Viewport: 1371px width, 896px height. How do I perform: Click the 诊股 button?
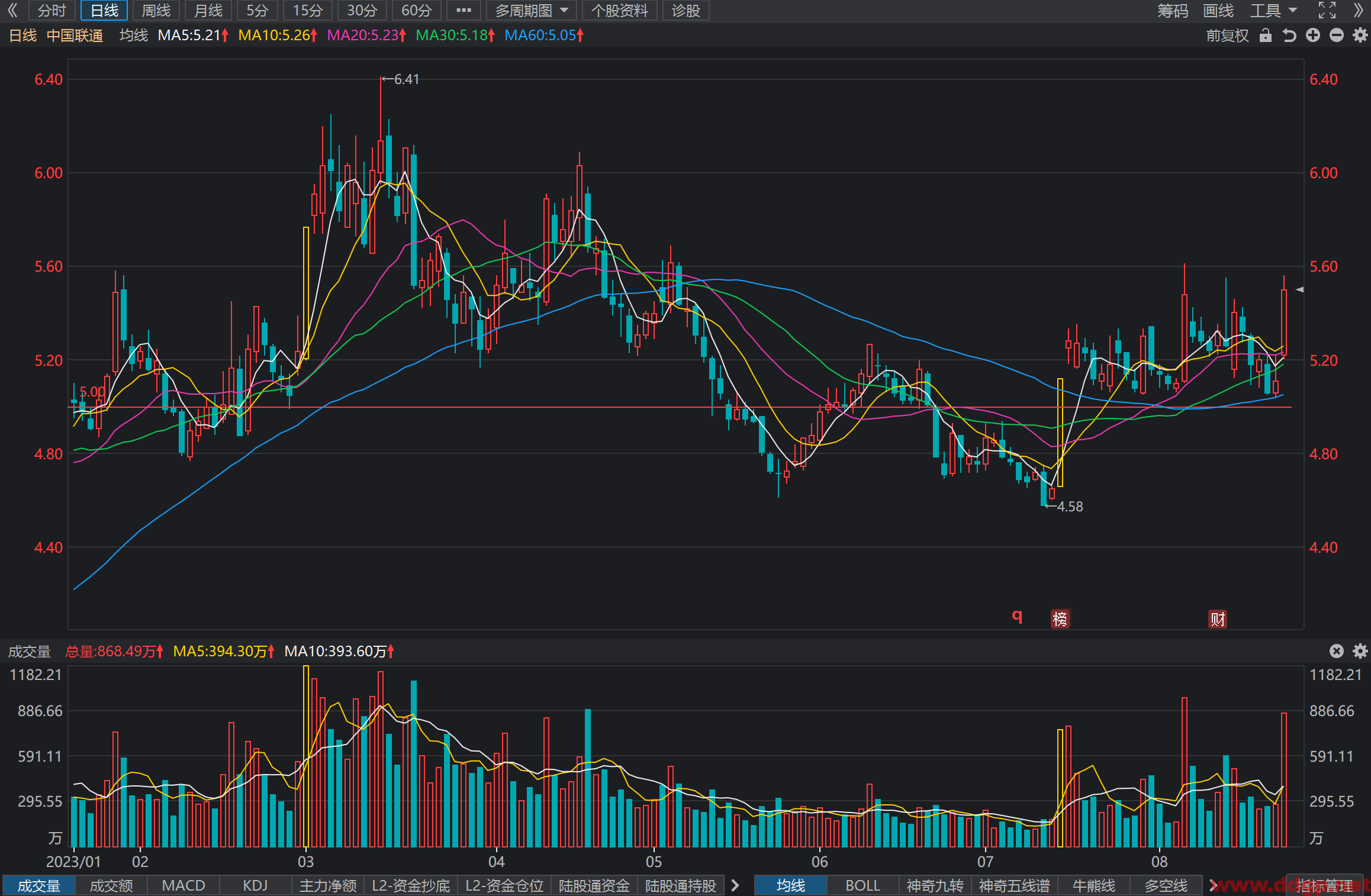(x=686, y=10)
